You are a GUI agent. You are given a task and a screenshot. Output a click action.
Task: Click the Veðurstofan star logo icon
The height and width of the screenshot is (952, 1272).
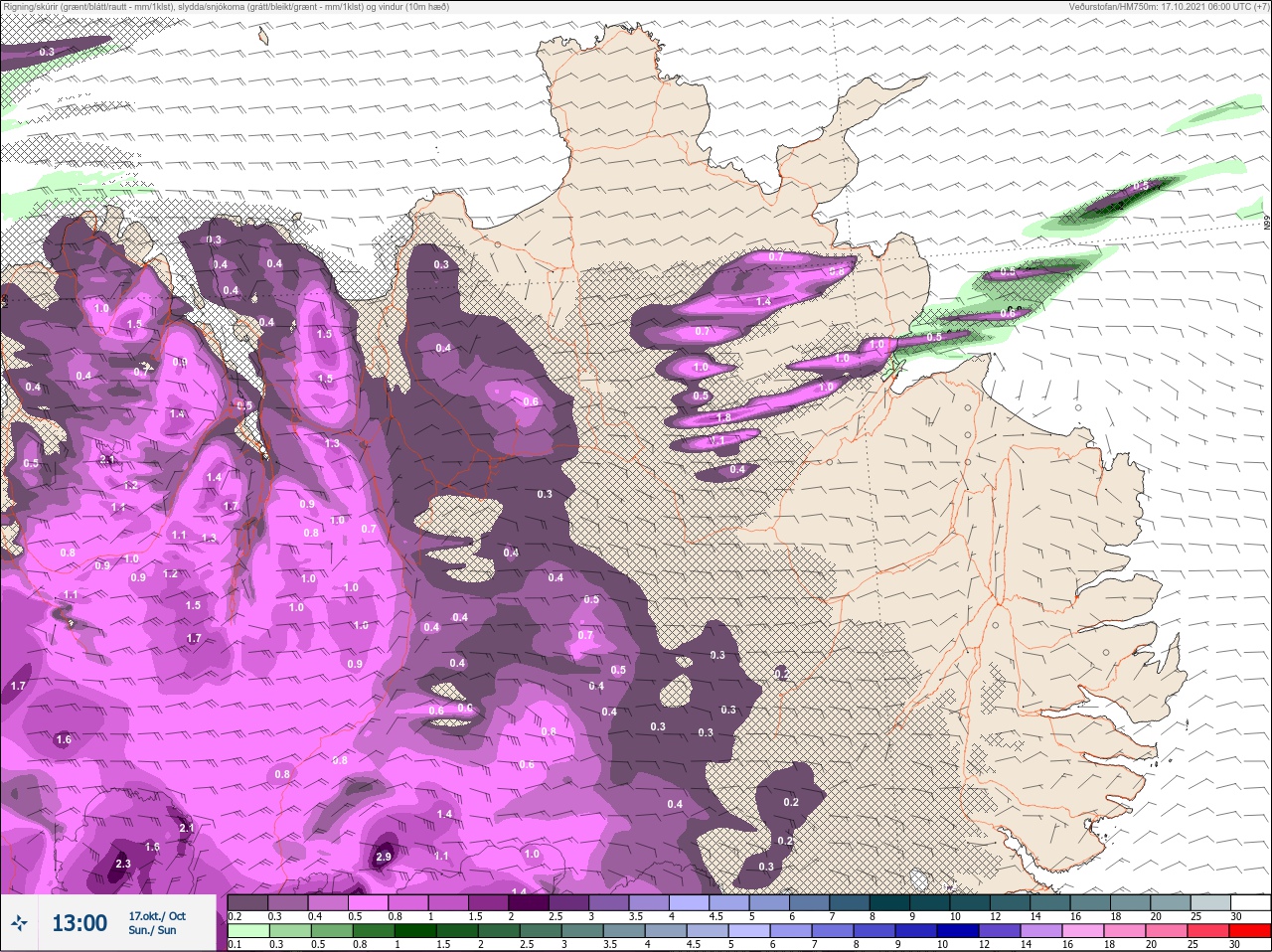coord(20,923)
